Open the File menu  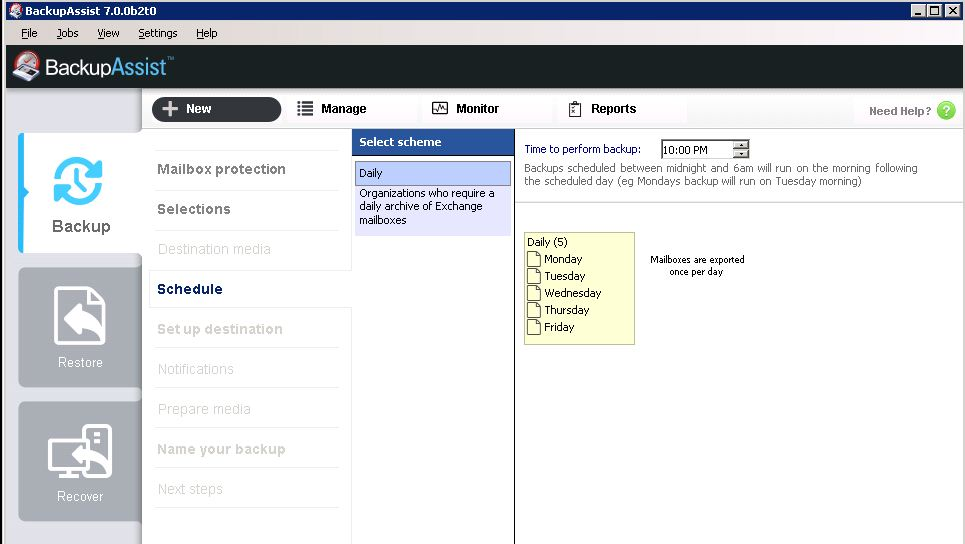29,33
